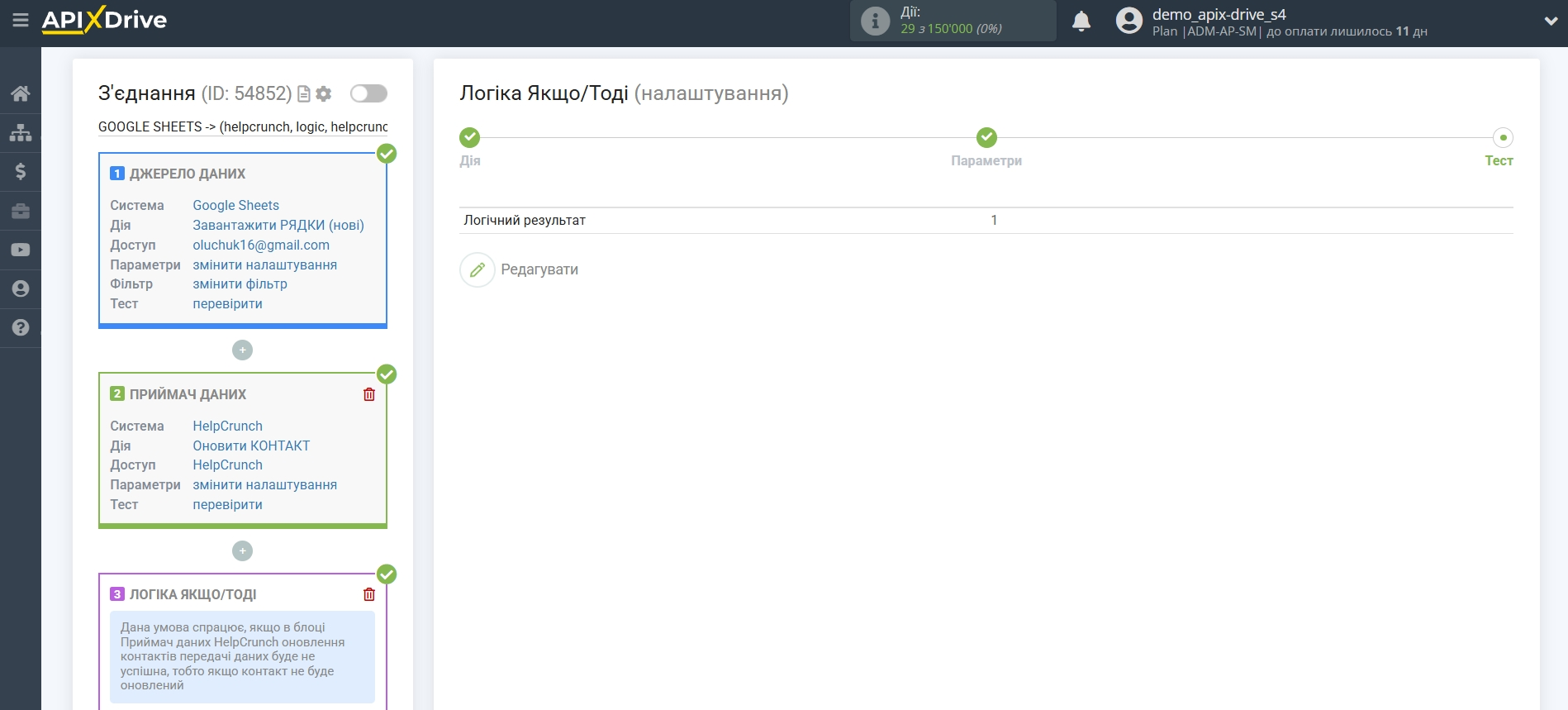The height and width of the screenshot is (710, 1568).
Task: Click the ЛОГІКА ЯКЩО/ТОДІ block header
Action: click(x=192, y=594)
